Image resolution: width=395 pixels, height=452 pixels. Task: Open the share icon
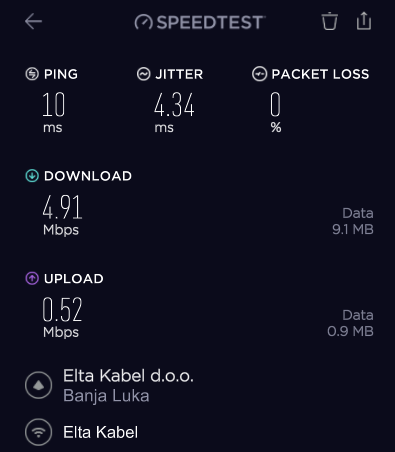pyautogui.click(x=364, y=21)
